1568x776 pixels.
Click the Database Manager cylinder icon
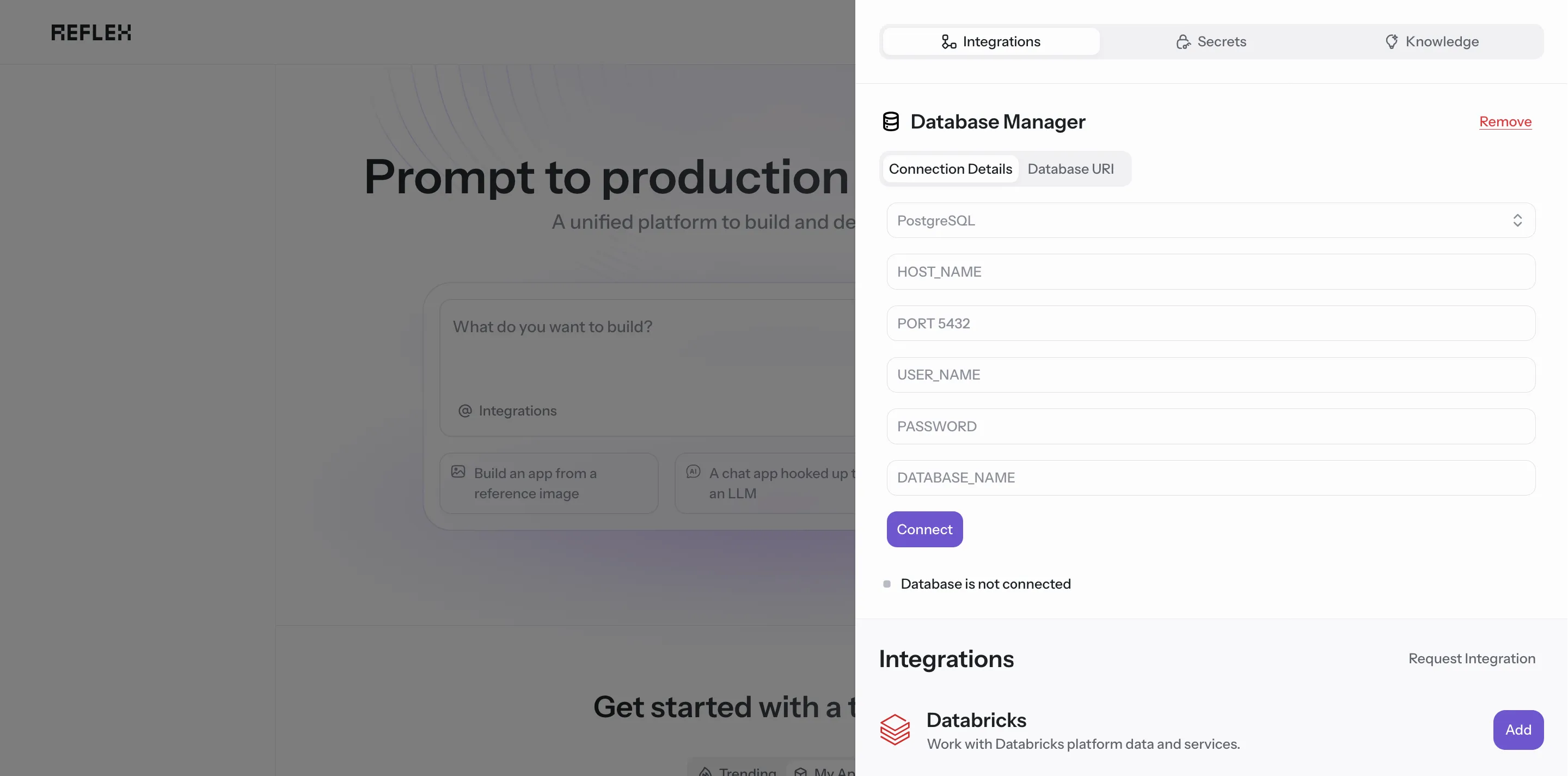pyautogui.click(x=891, y=122)
